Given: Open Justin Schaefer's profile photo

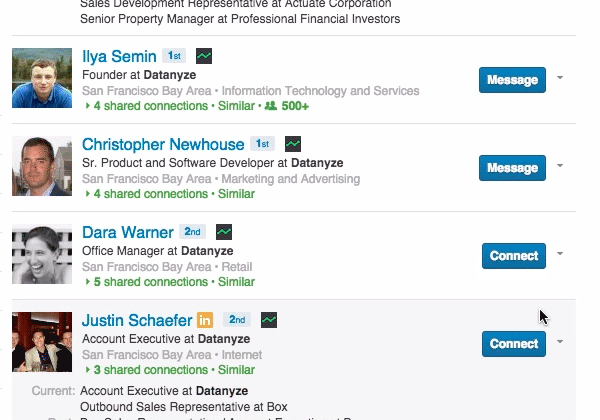Looking at the screenshot, I should coord(42,342).
